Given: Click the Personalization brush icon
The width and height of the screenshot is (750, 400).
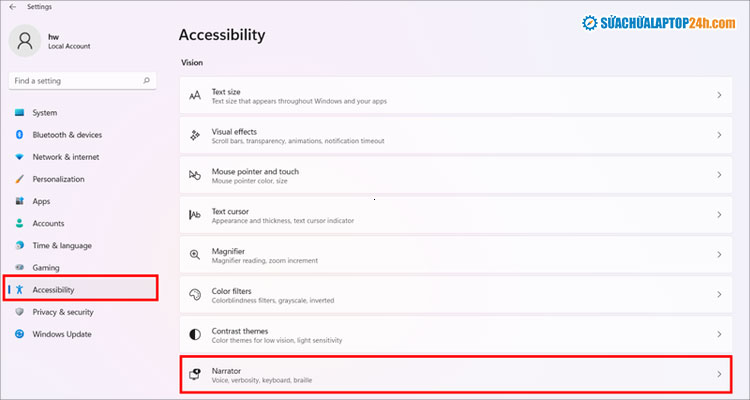Looking at the screenshot, I should click(19, 179).
